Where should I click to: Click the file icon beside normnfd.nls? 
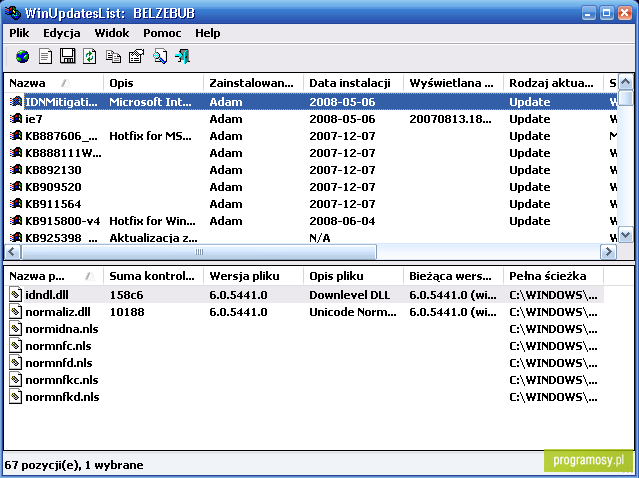coord(15,363)
